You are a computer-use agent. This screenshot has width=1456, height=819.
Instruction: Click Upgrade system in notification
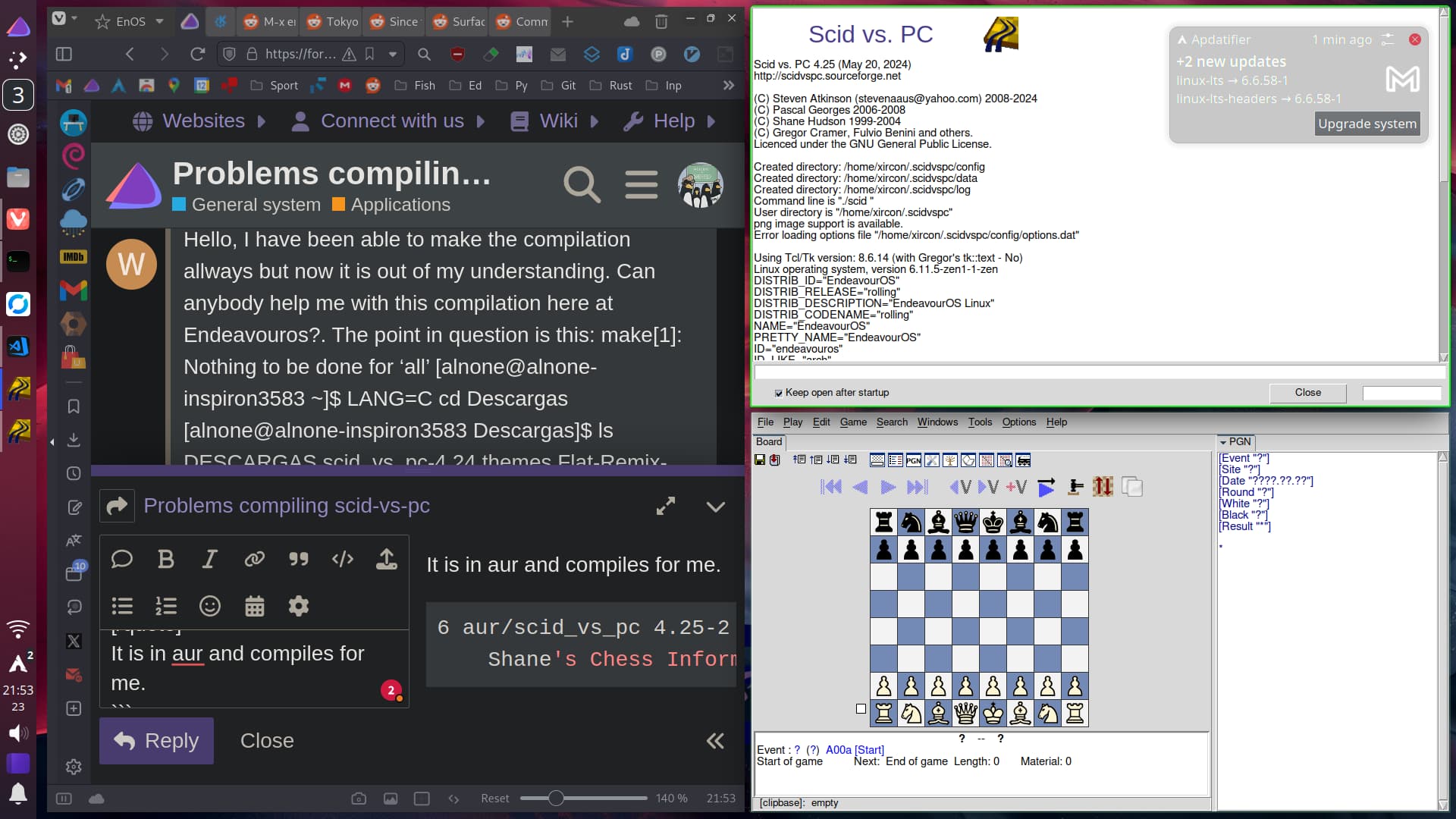(x=1367, y=124)
